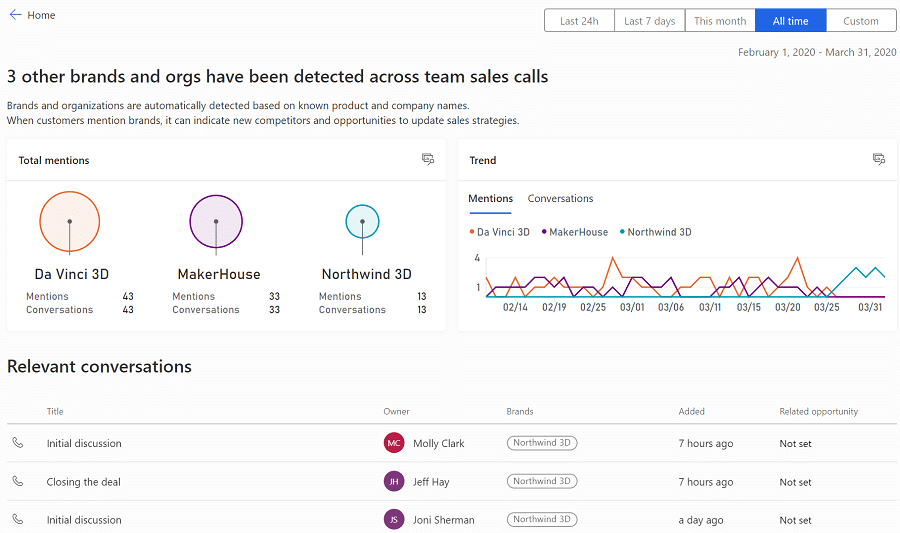Open feedback icon in Trend card

pyautogui.click(x=879, y=159)
